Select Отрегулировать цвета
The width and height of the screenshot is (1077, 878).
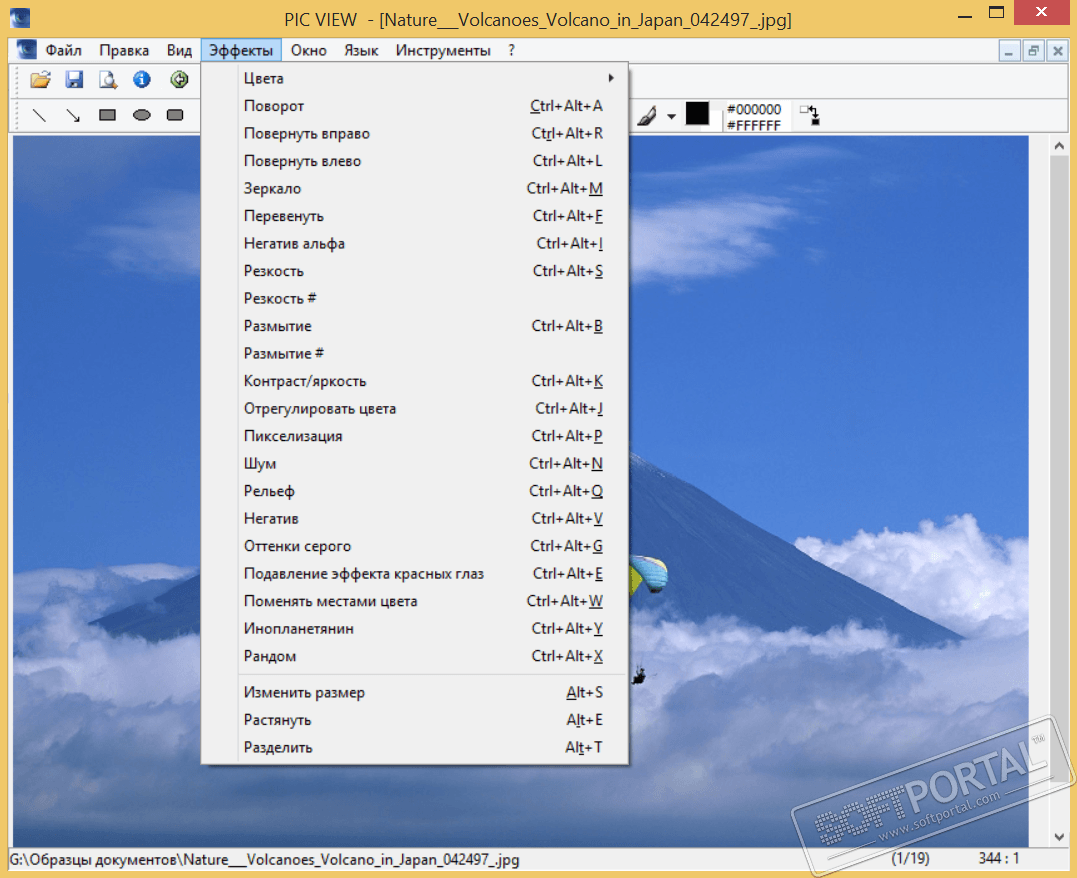415,408
